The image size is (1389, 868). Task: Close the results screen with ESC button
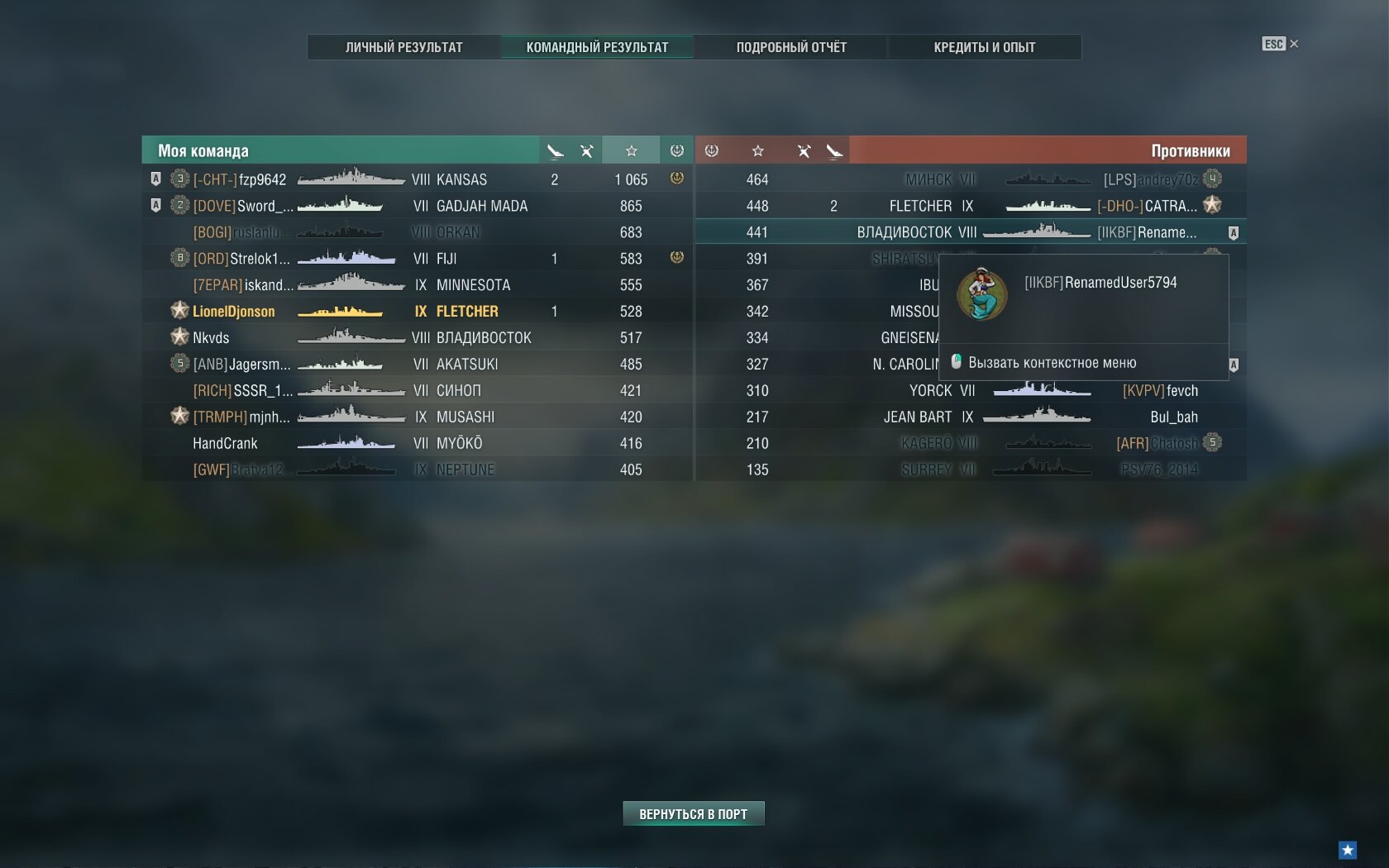pos(1280,44)
